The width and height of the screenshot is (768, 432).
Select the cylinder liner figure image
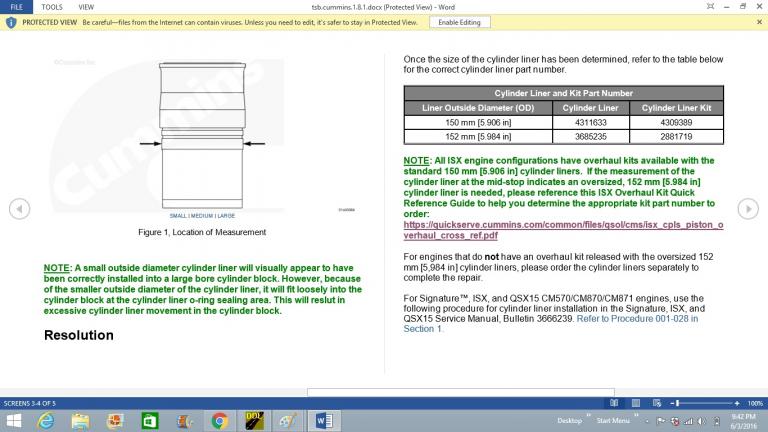tap(202, 136)
